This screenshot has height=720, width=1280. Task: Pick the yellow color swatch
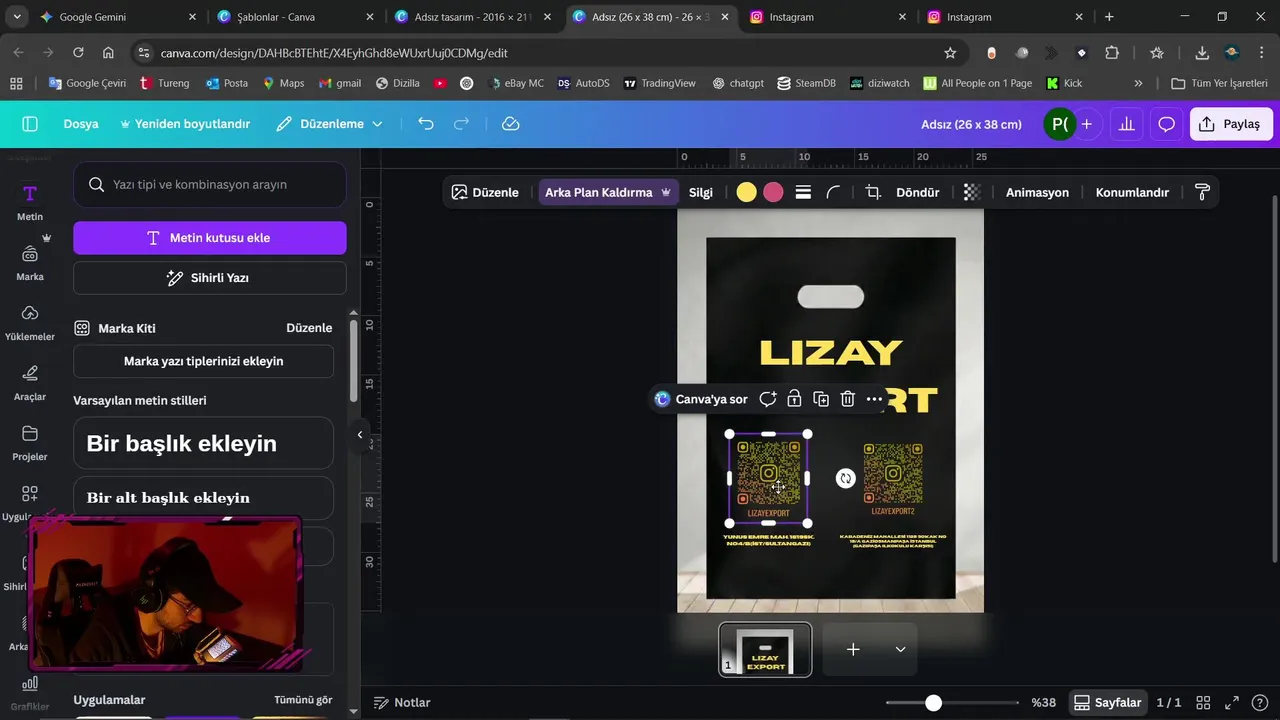click(x=746, y=192)
